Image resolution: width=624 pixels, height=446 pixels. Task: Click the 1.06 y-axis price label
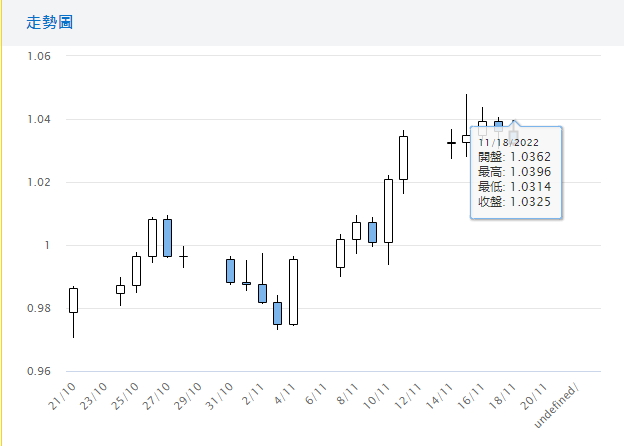click(38, 56)
